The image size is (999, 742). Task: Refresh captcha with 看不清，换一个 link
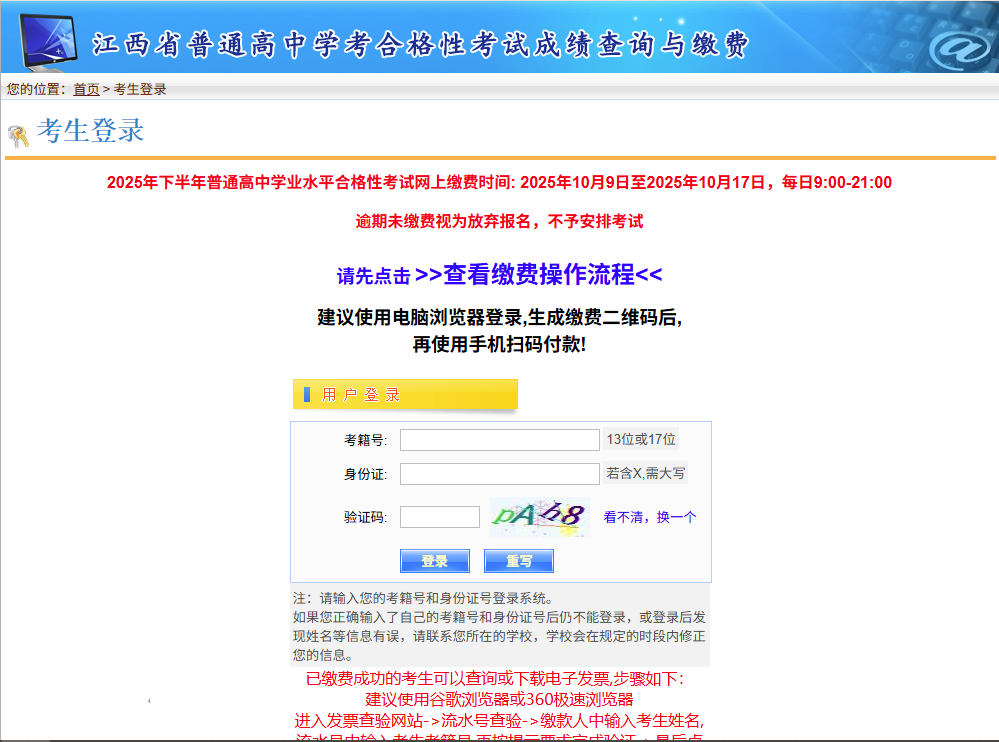649,517
